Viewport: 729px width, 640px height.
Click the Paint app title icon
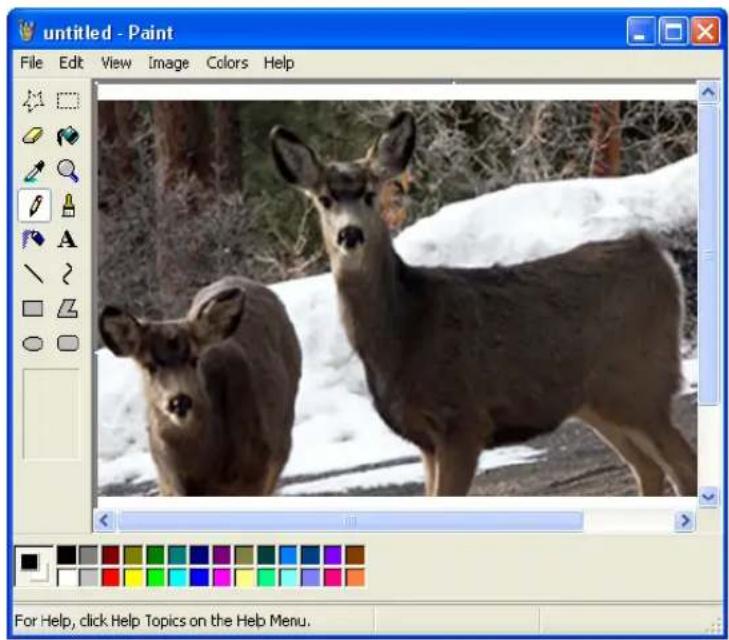27,32
